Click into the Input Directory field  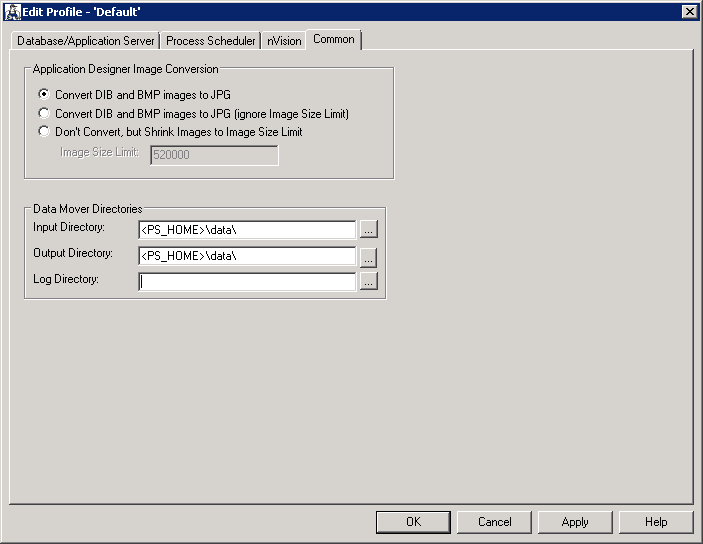pyautogui.click(x=247, y=230)
